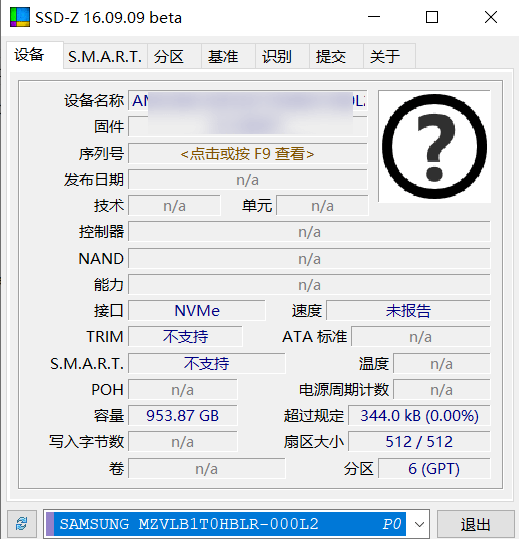
Task: Switch to the S.M.A.R.T. tab
Action: pyautogui.click(x=105, y=56)
